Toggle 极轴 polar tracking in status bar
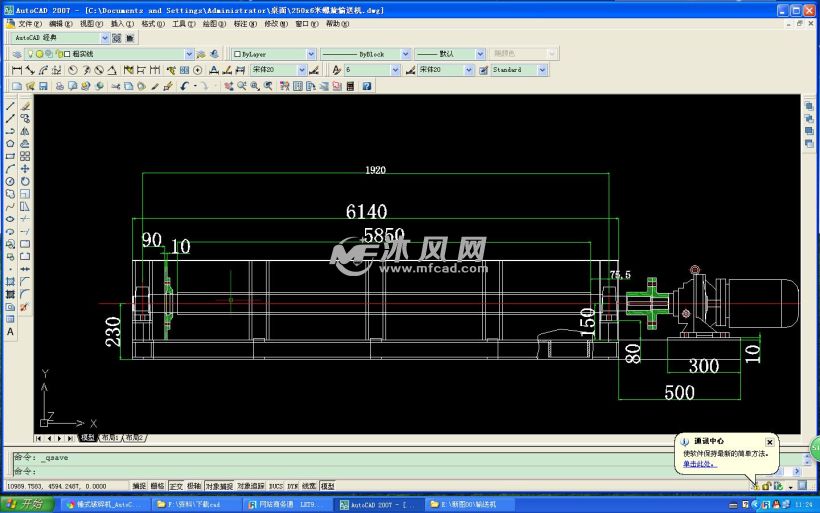The width and height of the screenshot is (820, 513). [x=194, y=486]
